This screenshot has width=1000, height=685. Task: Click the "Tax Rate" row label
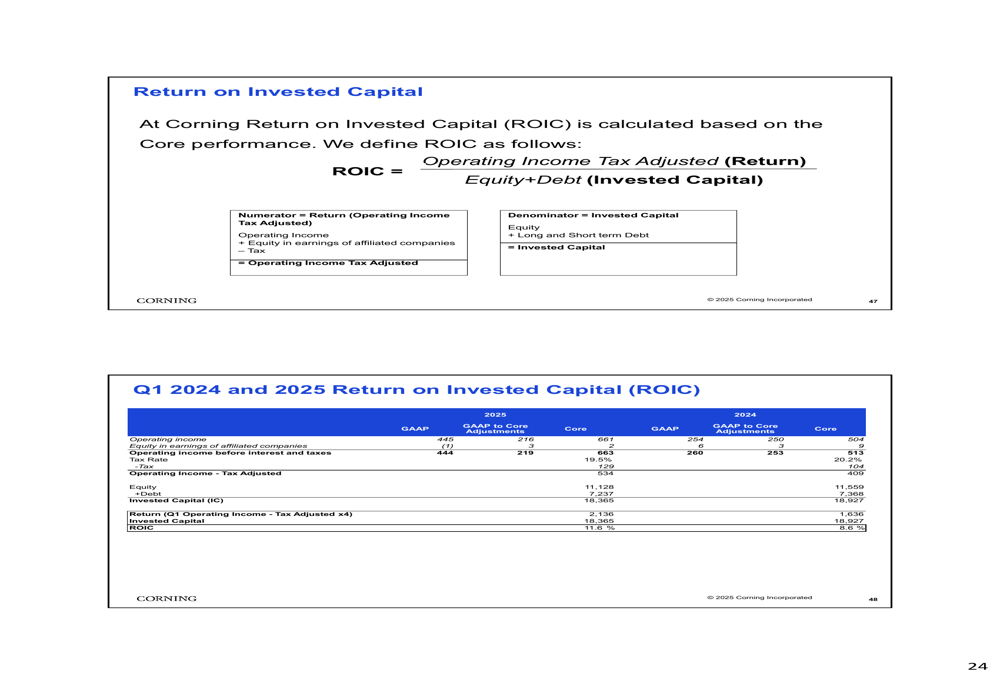click(x=149, y=459)
